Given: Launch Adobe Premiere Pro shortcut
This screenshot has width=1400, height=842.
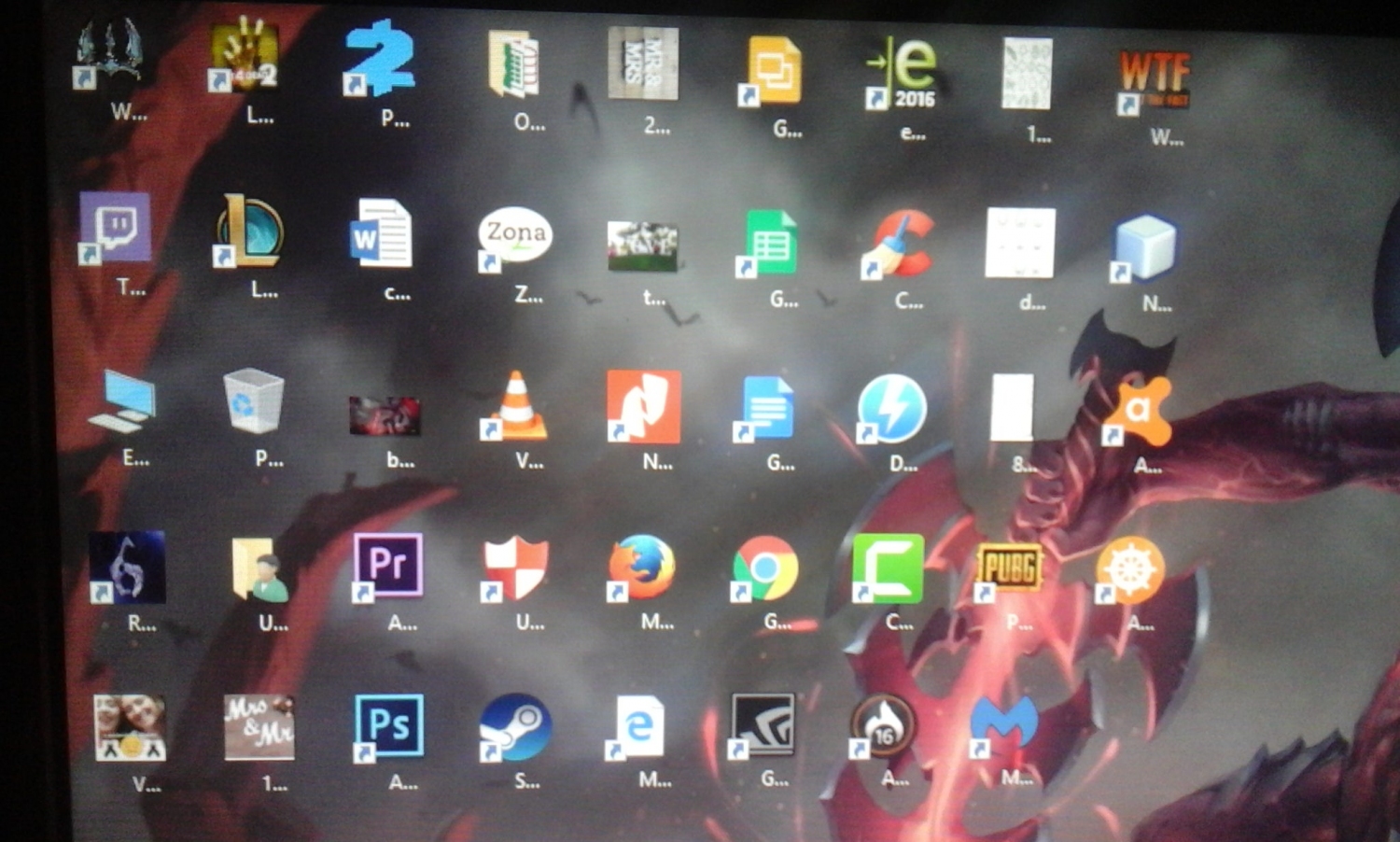Looking at the screenshot, I should click(x=388, y=567).
